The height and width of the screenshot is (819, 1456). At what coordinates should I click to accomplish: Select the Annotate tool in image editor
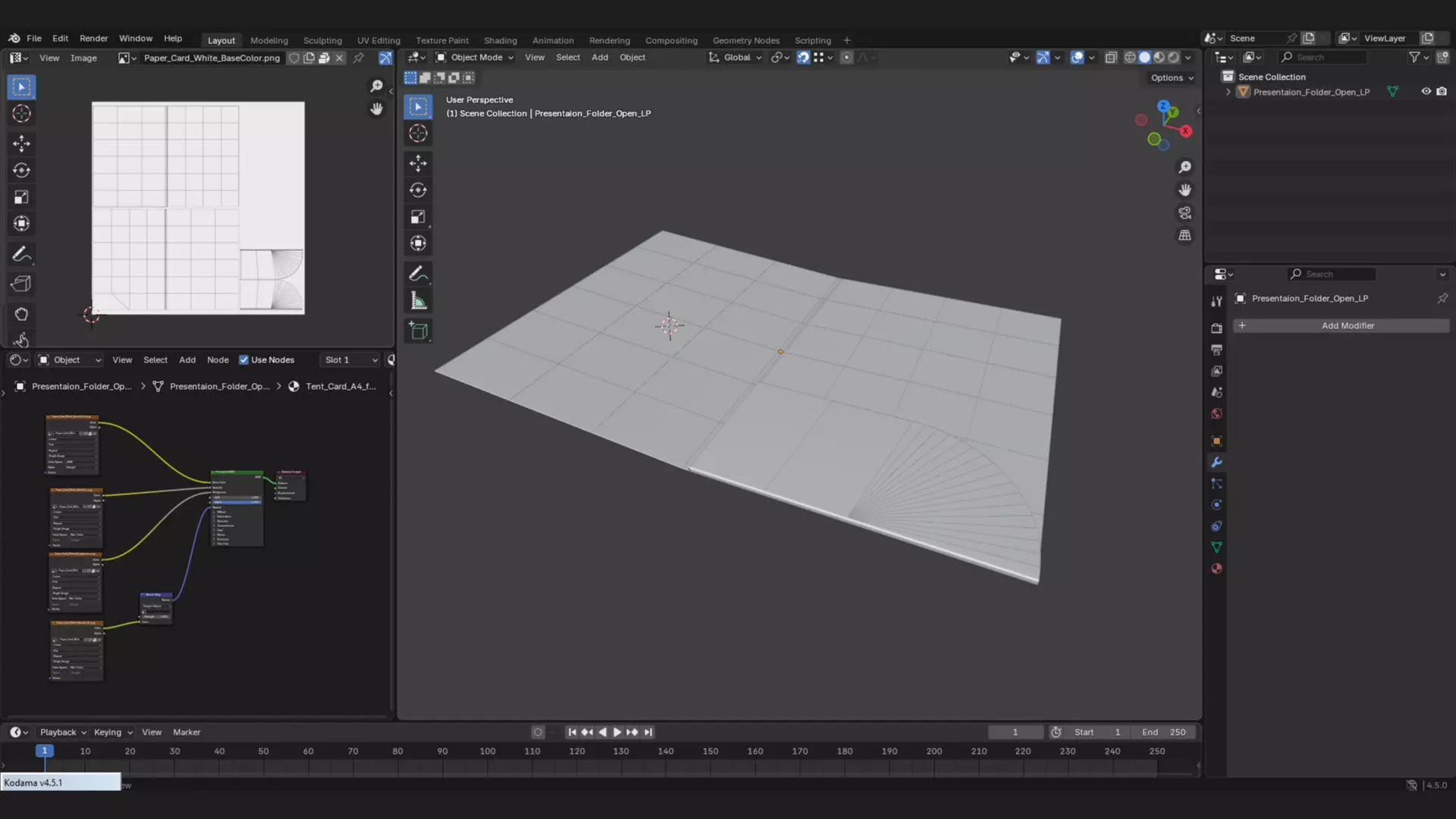(21, 254)
